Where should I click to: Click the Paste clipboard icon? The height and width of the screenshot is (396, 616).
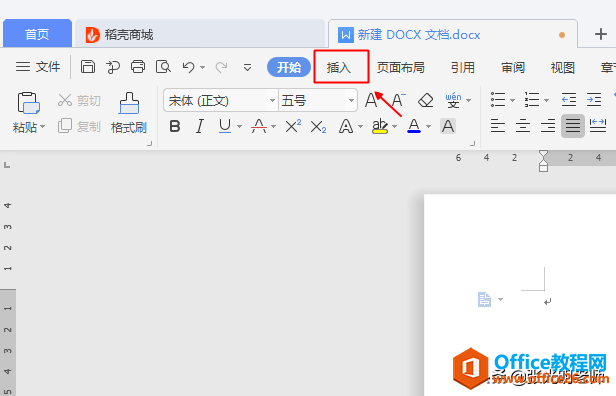pyautogui.click(x=28, y=103)
